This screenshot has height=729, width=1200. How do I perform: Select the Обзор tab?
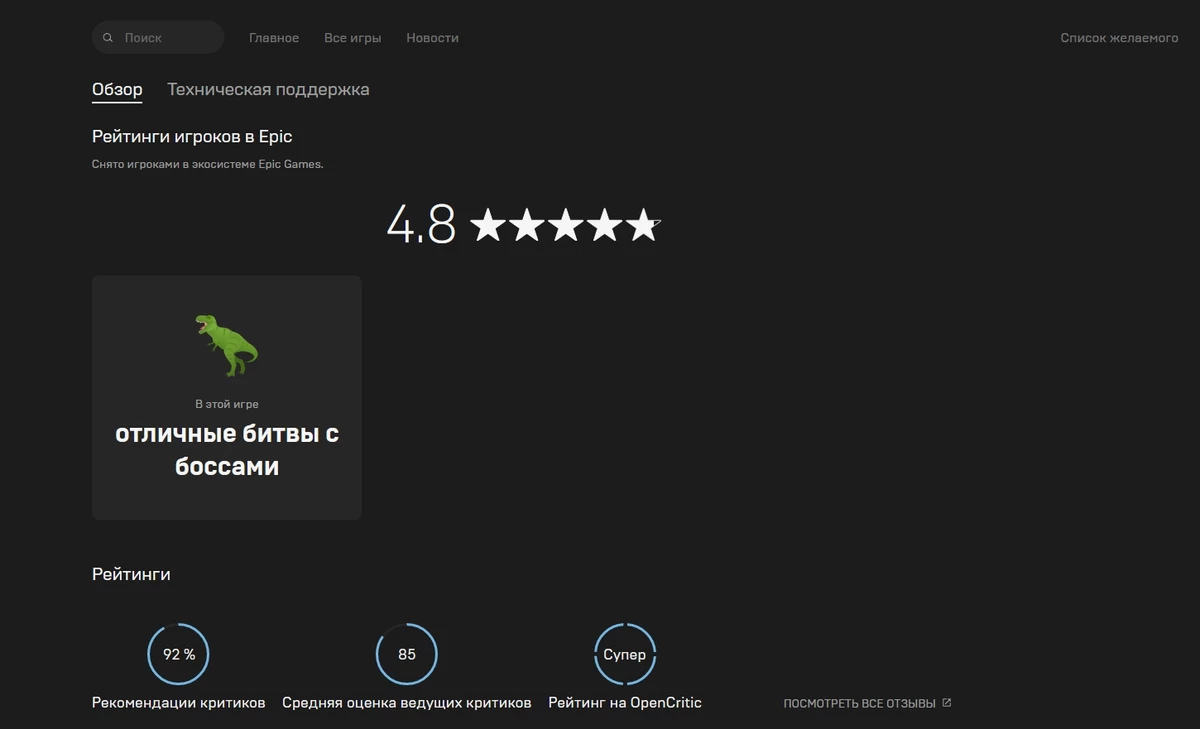click(x=117, y=90)
